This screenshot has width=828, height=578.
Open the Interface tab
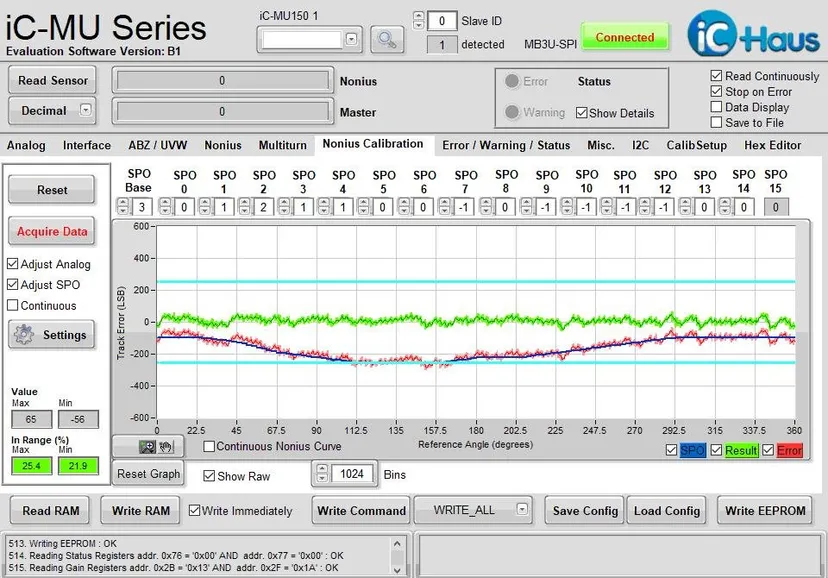87,145
